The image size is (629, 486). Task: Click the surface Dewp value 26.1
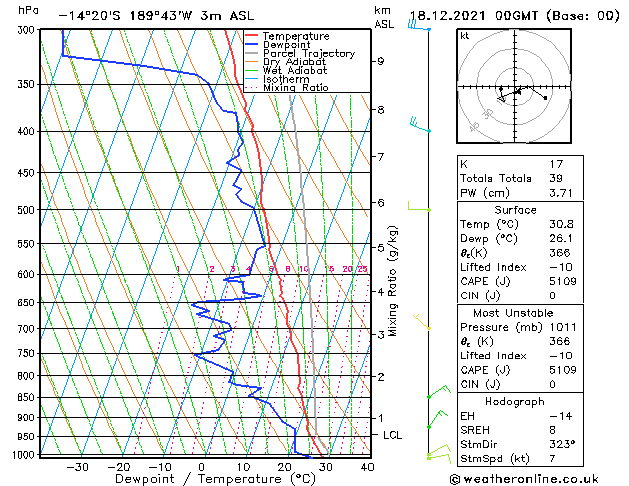tap(561, 239)
